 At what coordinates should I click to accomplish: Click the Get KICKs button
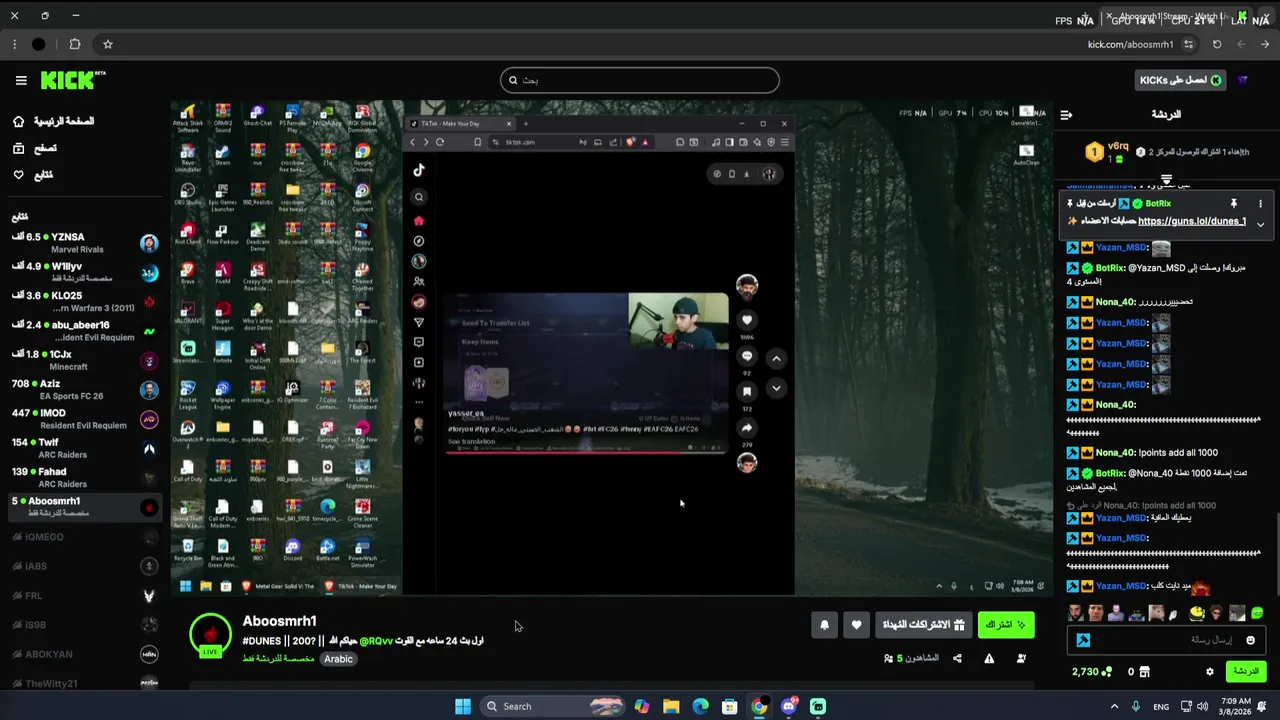coord(1180,80)
